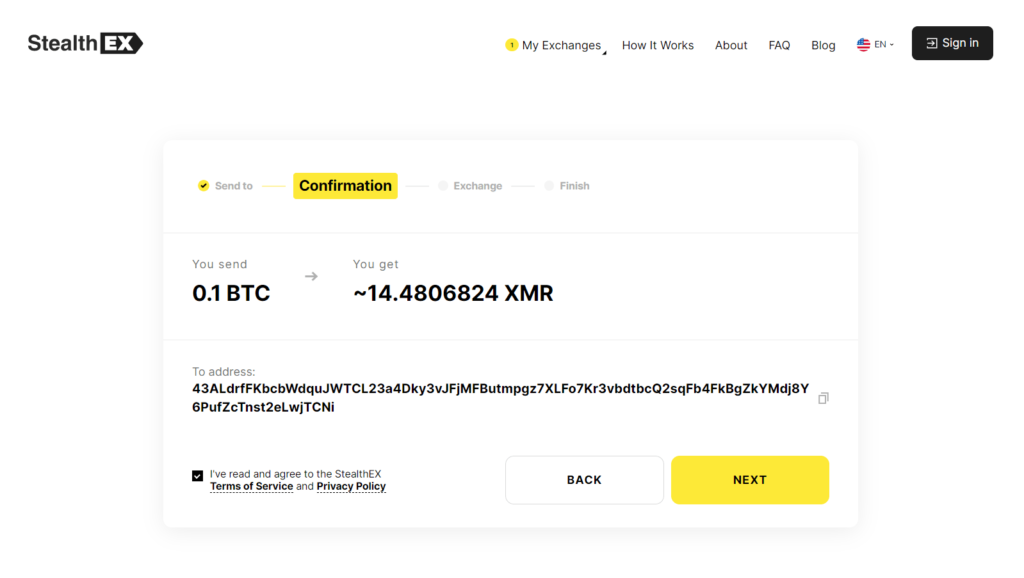Click the Exchange step circle indicator
1024x578 pixels.
click(x=443, y=186)
